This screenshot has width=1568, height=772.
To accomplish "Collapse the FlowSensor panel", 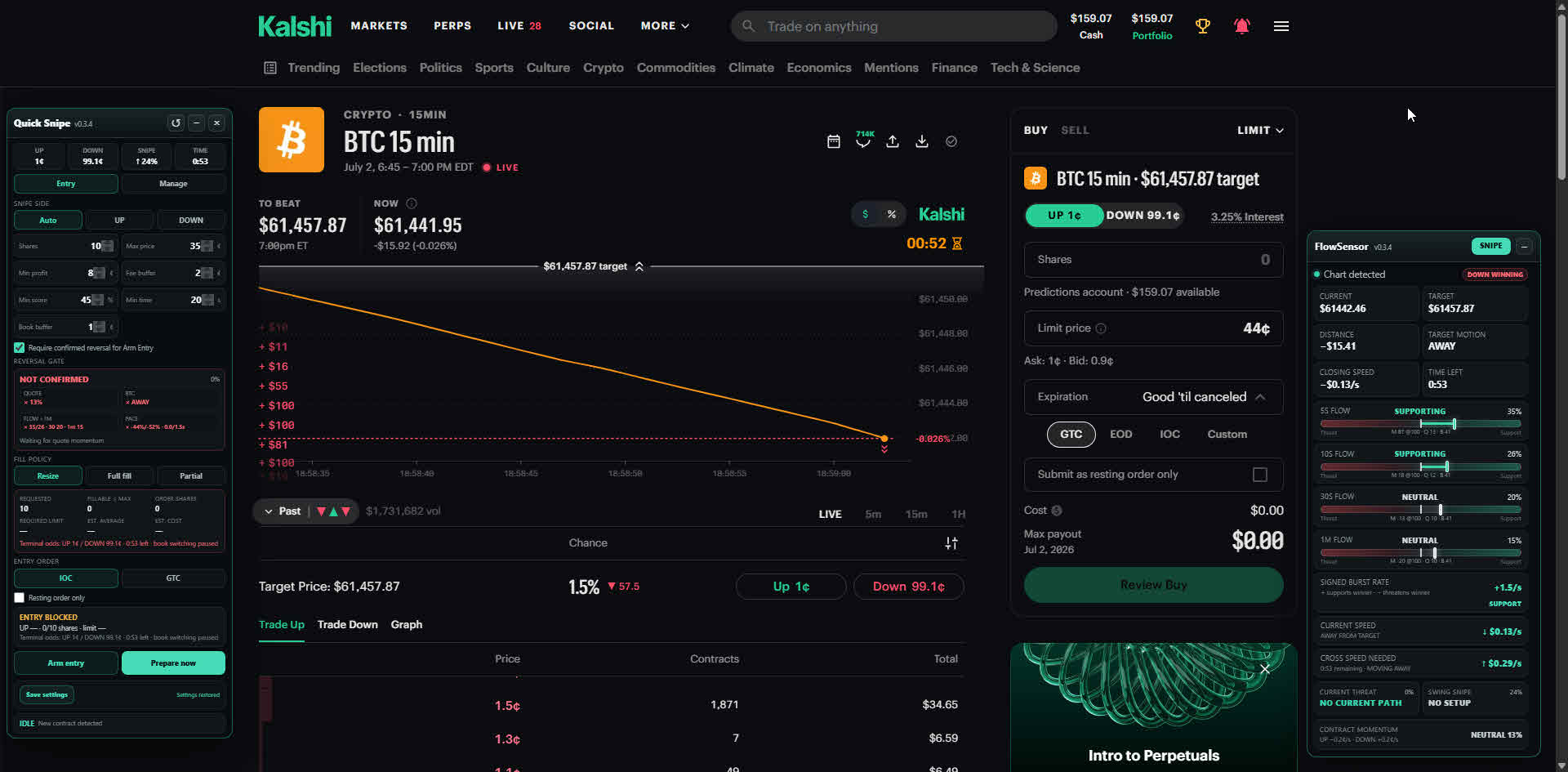I will point(1524,246).
